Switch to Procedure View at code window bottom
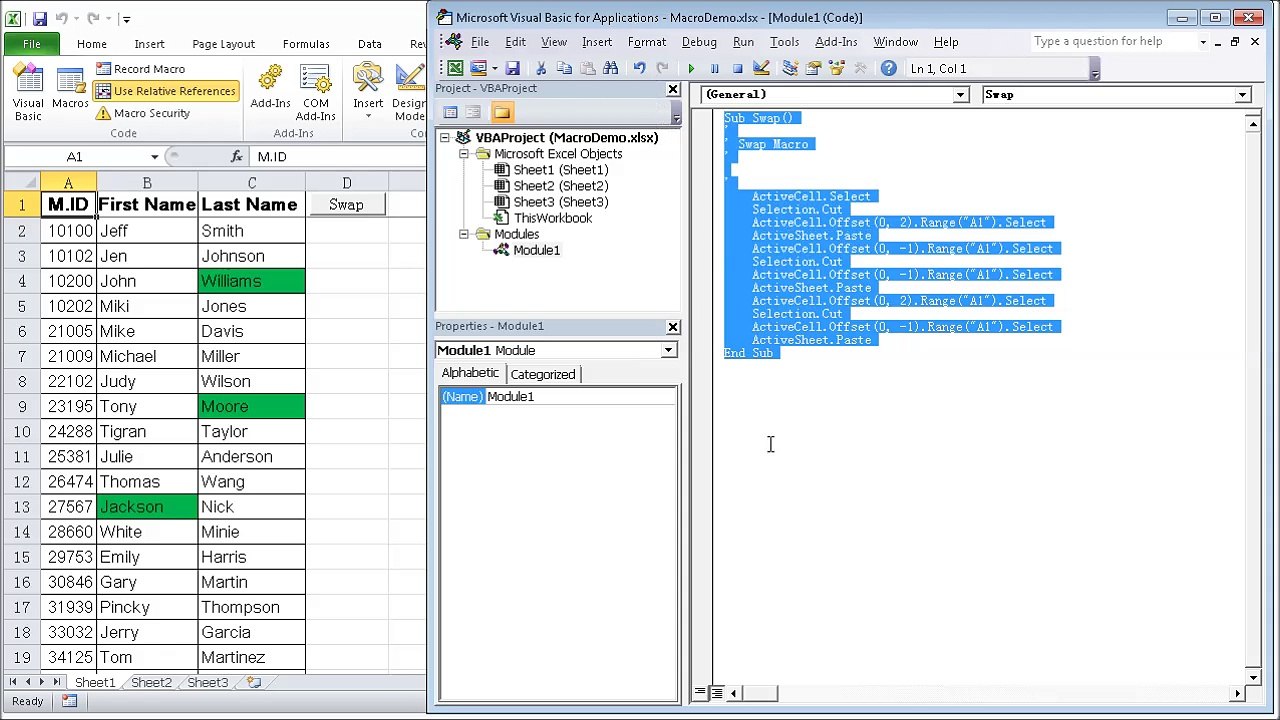 pyautogui.click(x=700, y=693)
